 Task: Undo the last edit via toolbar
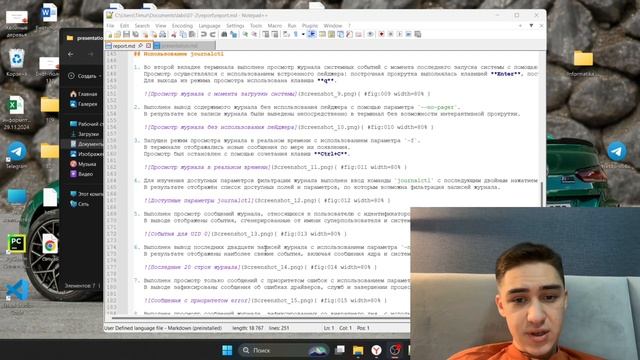click(204, 34)
